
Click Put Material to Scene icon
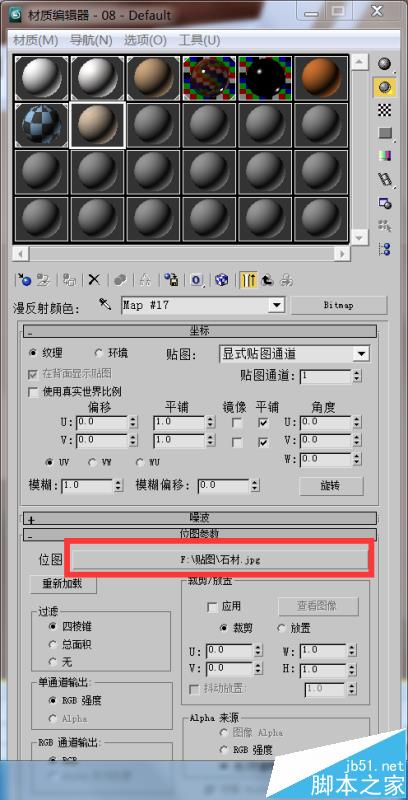(45, 280)
